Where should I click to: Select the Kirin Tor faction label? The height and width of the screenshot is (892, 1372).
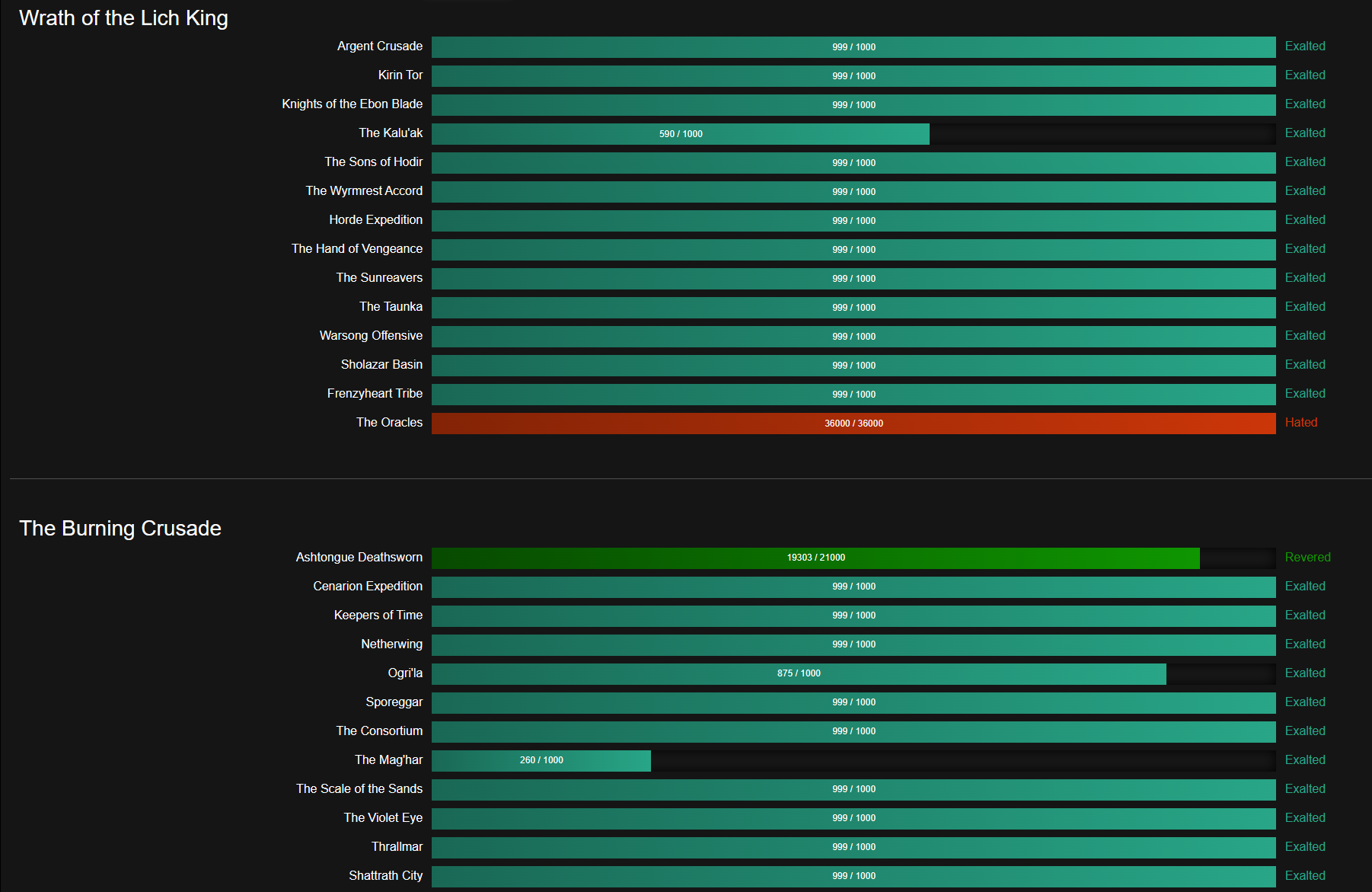400,75
